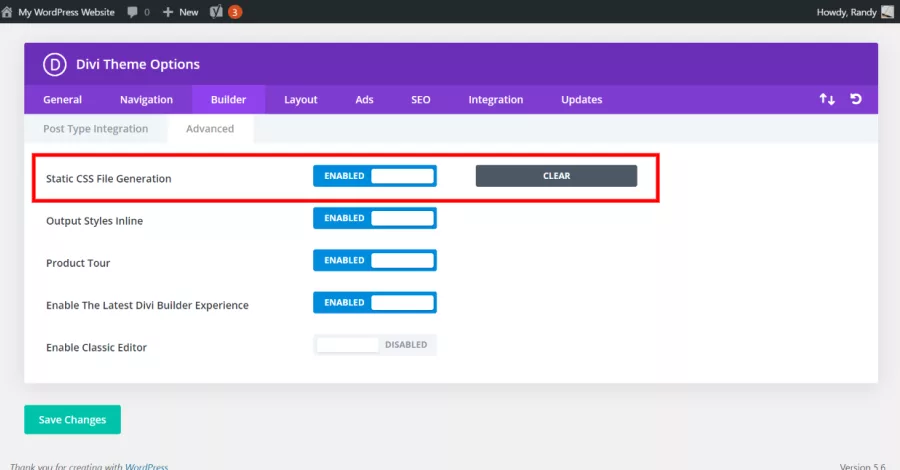Click the plus icon next to New
The width and height of the screenshot is (900, 470).
168,12
